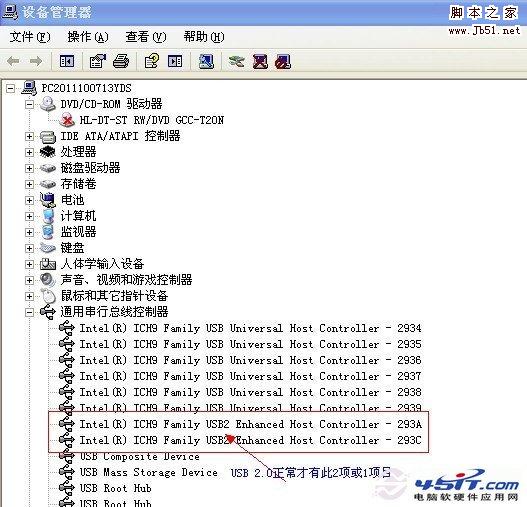Expand the 声音、视频和游戏控制器 node
Image resolution: width=527 pixels, height=507 pixels.
[30, 280]
